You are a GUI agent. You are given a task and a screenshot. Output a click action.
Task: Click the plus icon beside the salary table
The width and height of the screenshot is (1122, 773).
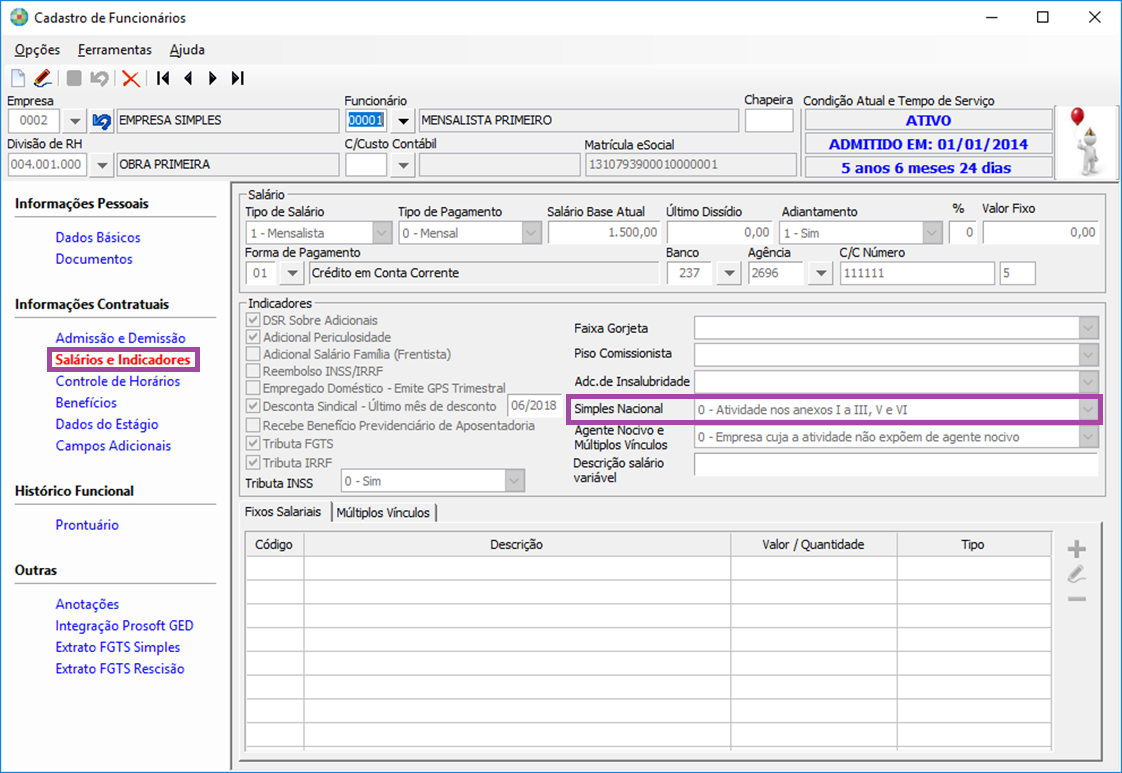tap(1077, 549)
